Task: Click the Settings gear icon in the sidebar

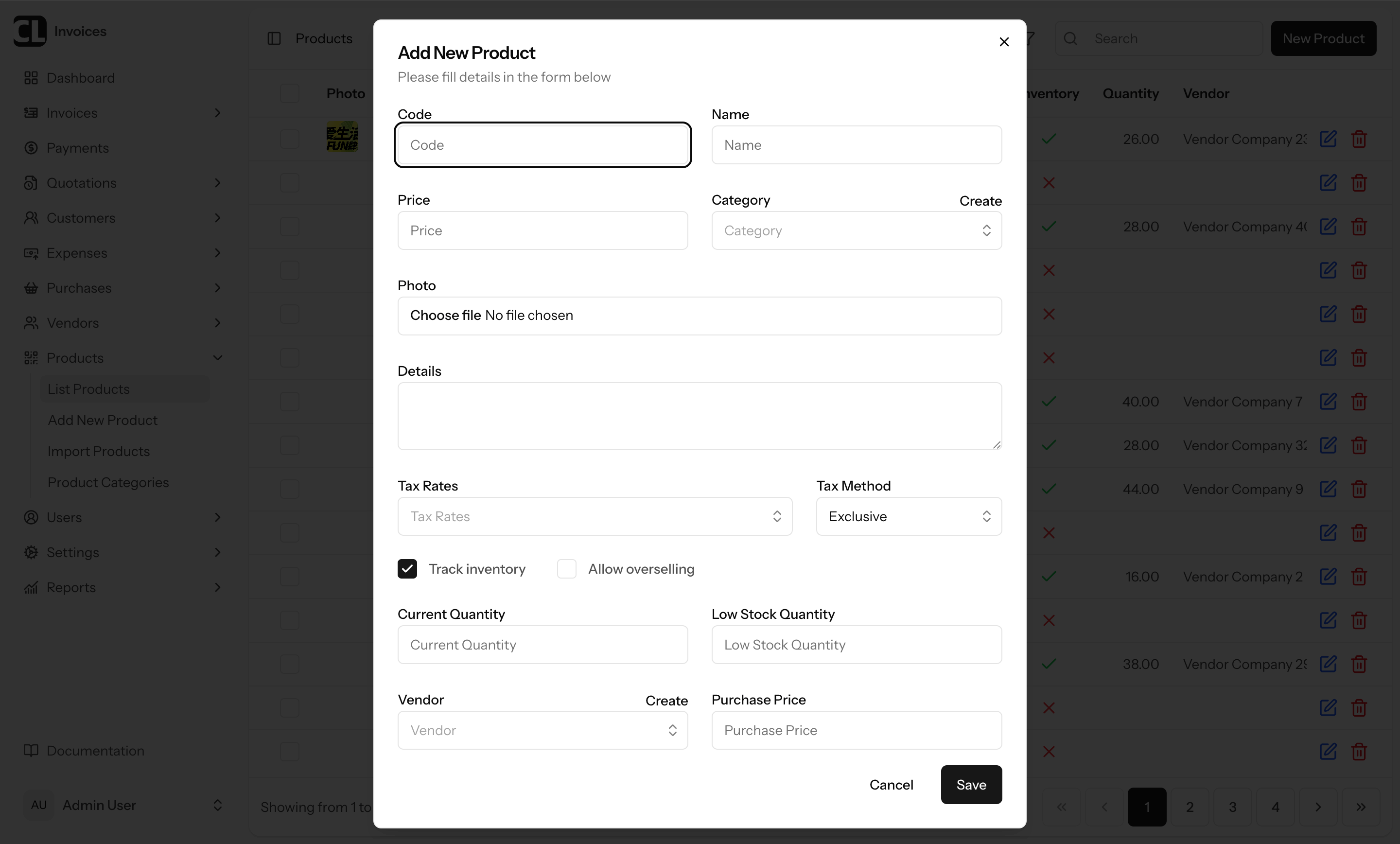Action: click(31, 552)
